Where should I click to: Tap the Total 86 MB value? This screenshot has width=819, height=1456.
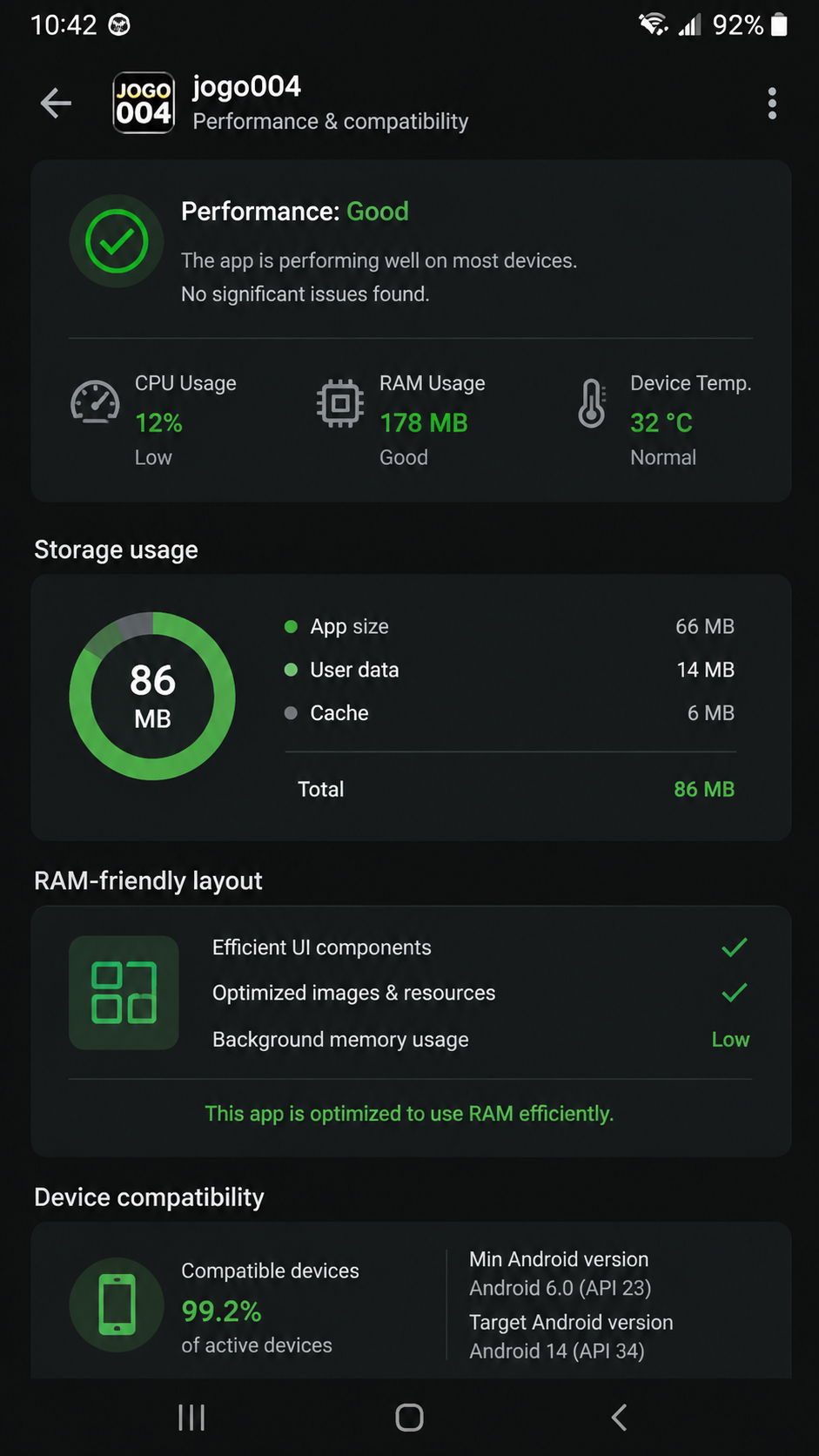pos(704,789)
